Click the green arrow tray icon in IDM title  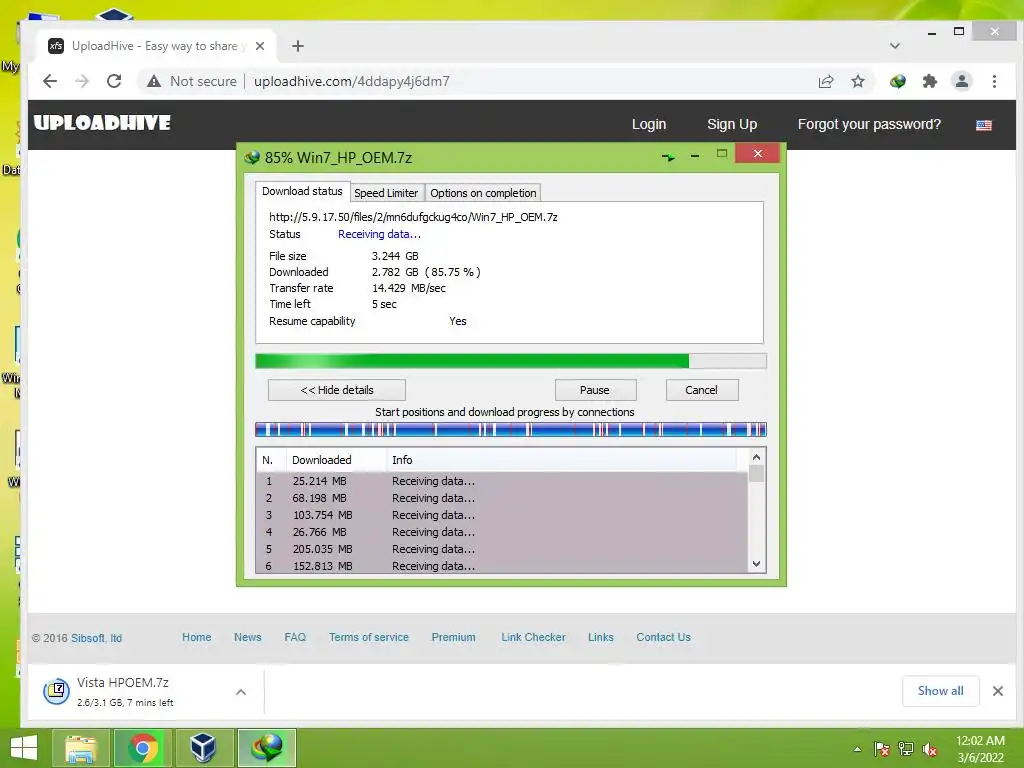[x=668, y=157]
